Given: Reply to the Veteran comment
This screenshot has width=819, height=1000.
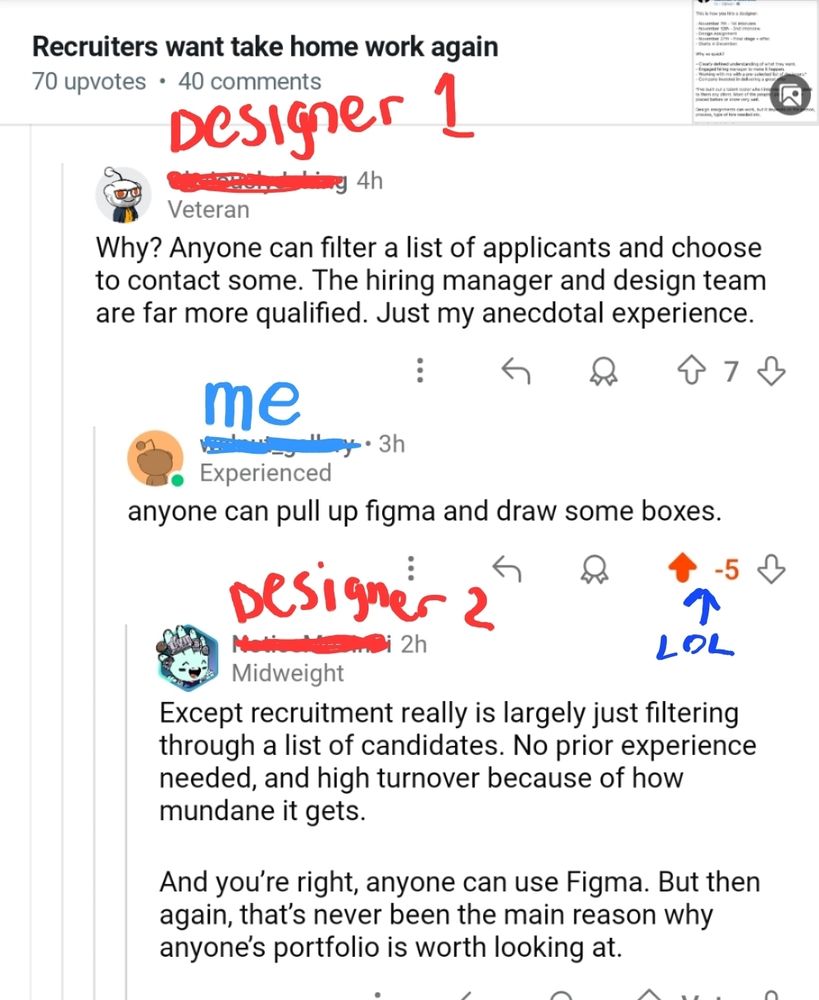Looking at the screenshot, I should pos(515,371).
